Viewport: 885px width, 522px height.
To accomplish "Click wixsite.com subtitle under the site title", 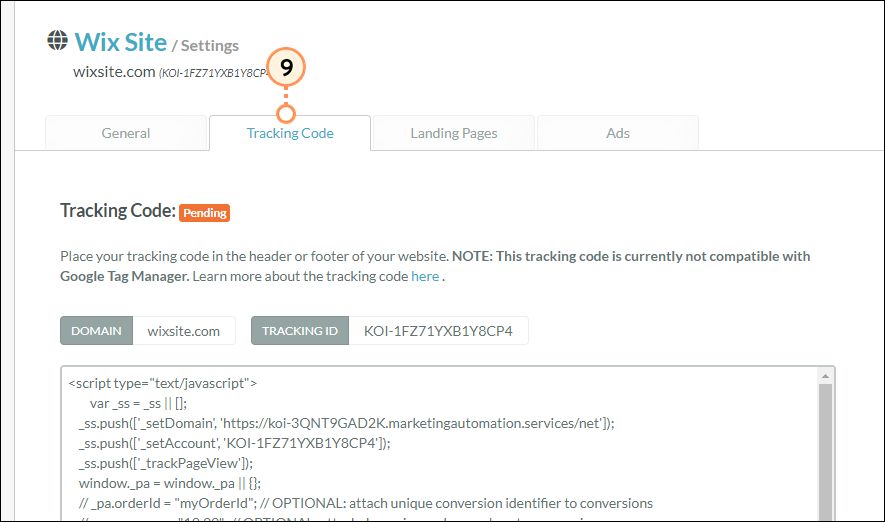I will pos(114,72).
